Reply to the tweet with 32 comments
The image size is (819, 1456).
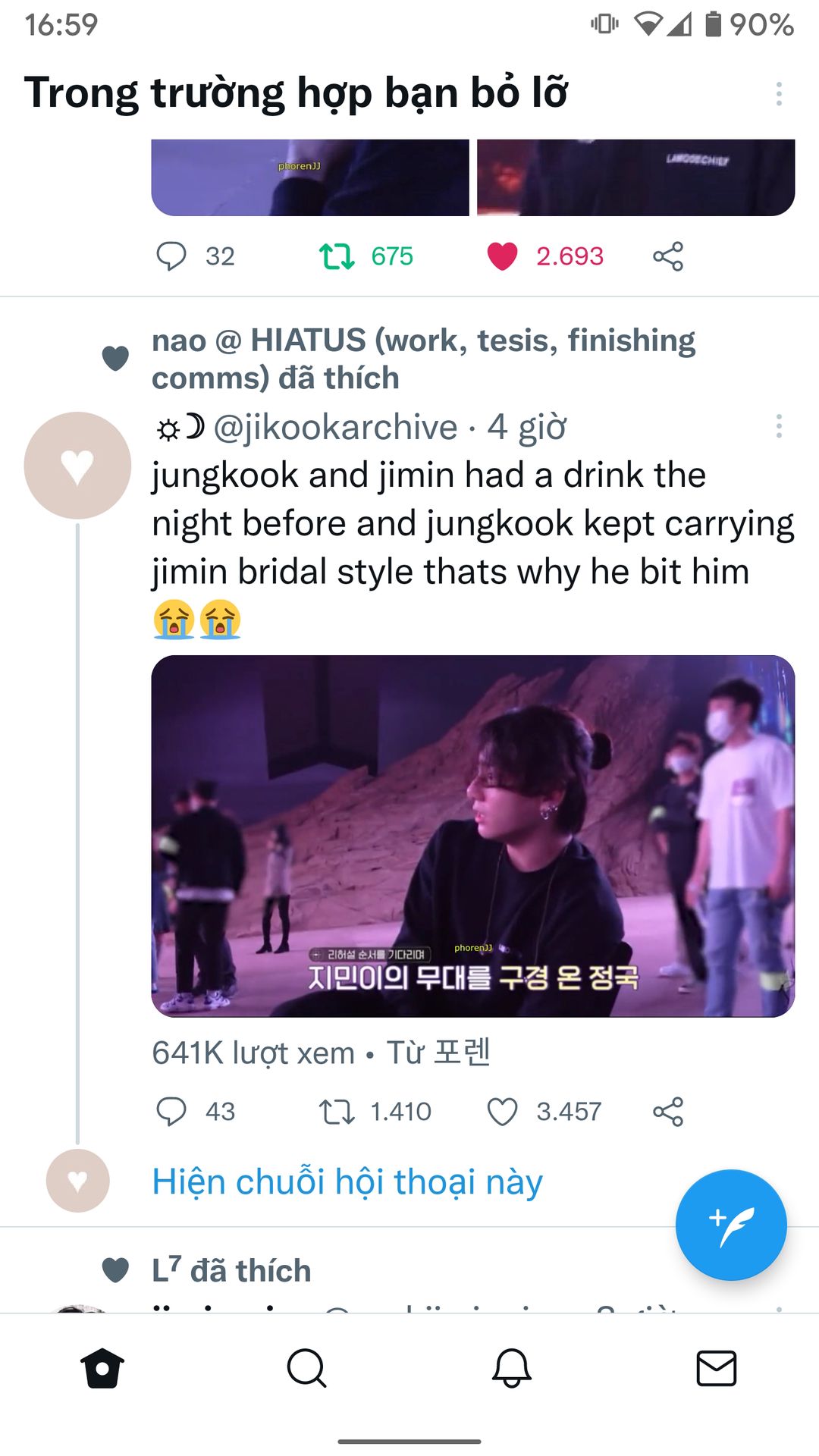pyautogui.click(x=171, y=256)
